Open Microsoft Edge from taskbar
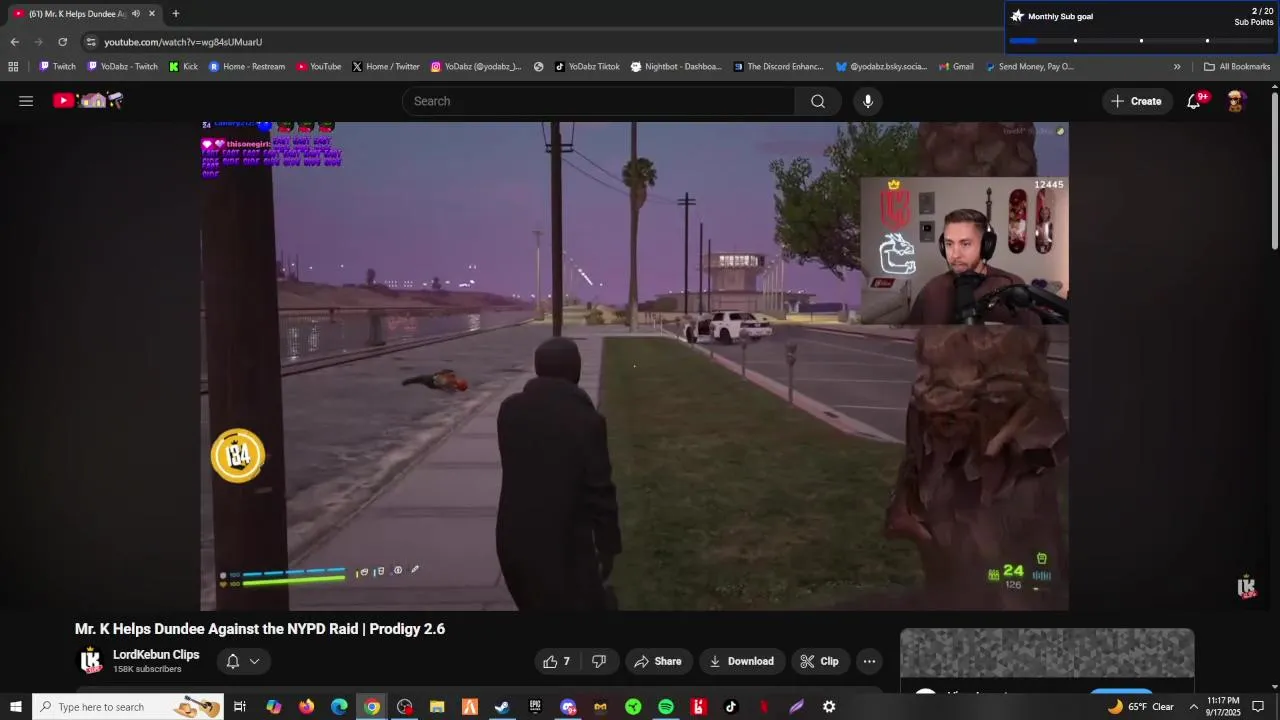1280x720 pixels. 339,707
